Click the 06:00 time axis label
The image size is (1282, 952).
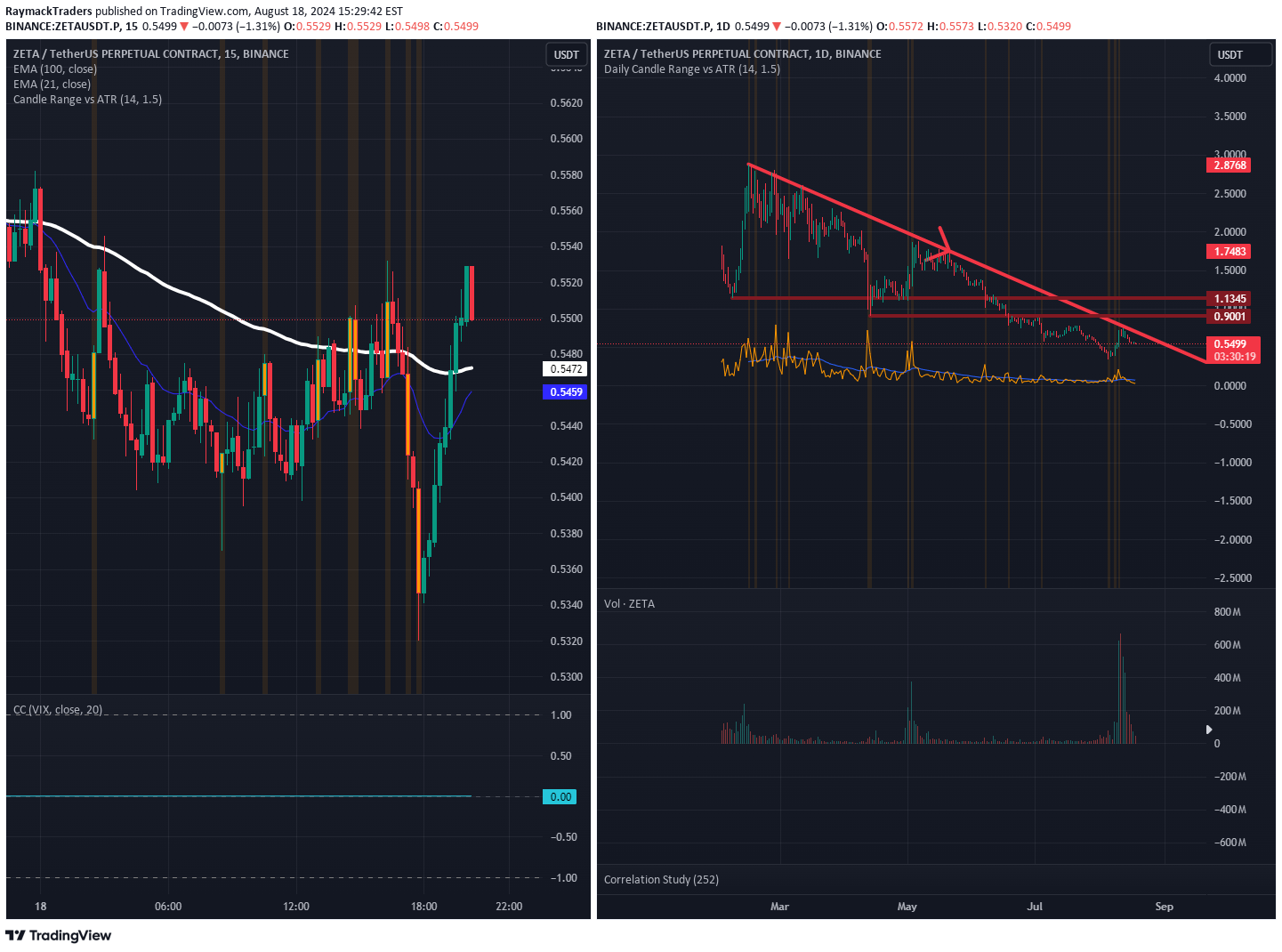pyautogui.click(x=168, y=907)
